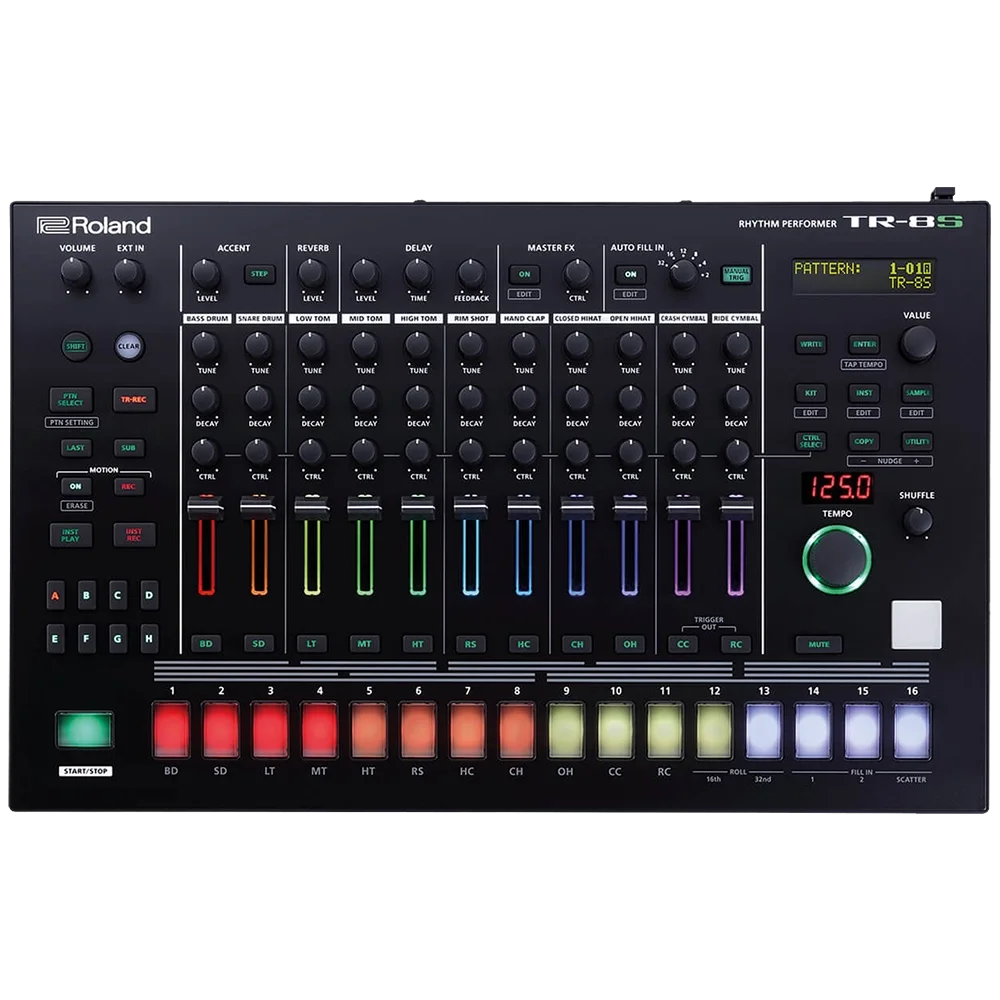Click the PTN SELECT button
Viewport: 1000px width, 1000px height.
[x=71, y=400]
